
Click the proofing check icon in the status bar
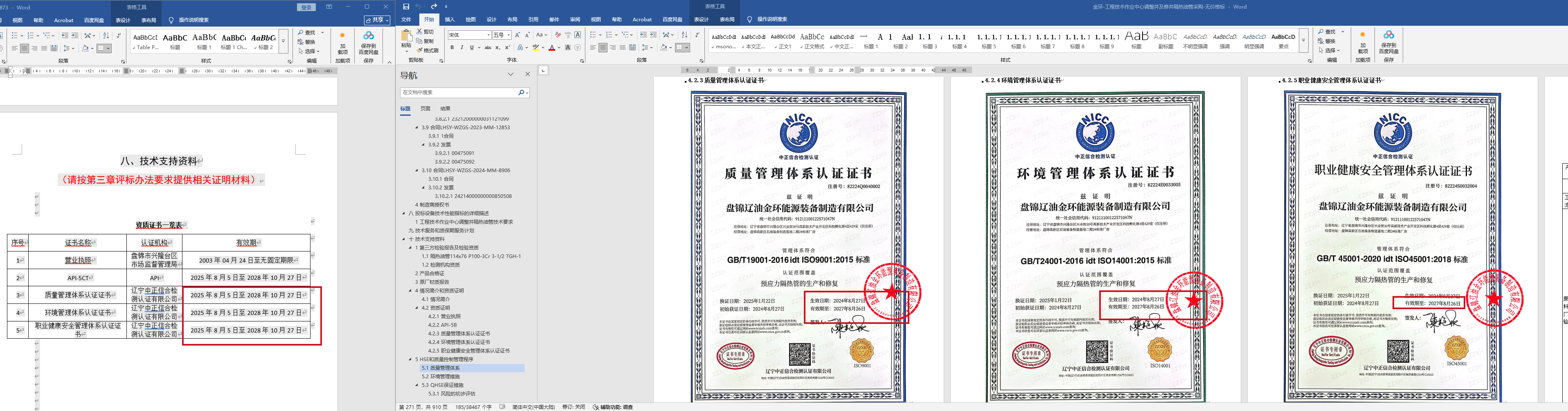point(502,407)
